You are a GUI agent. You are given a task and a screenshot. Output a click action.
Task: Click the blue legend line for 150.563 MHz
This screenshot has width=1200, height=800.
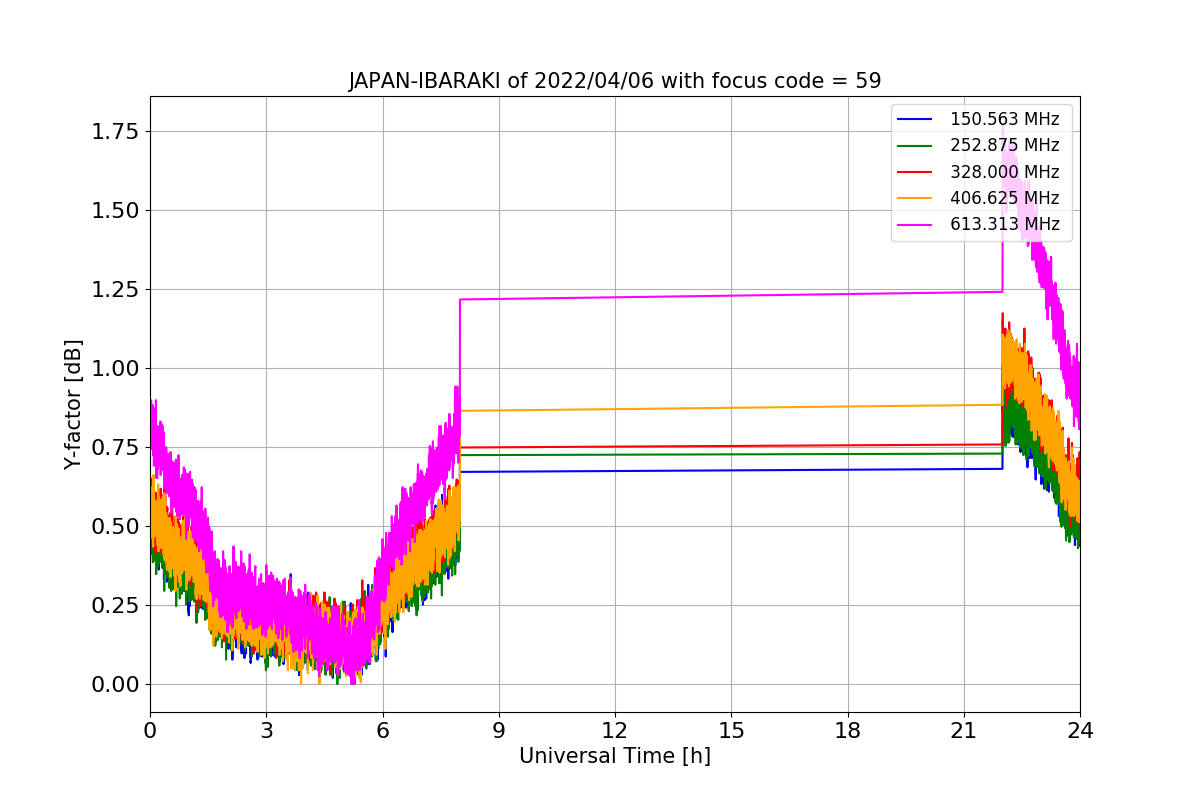click(x=915, y=120)
